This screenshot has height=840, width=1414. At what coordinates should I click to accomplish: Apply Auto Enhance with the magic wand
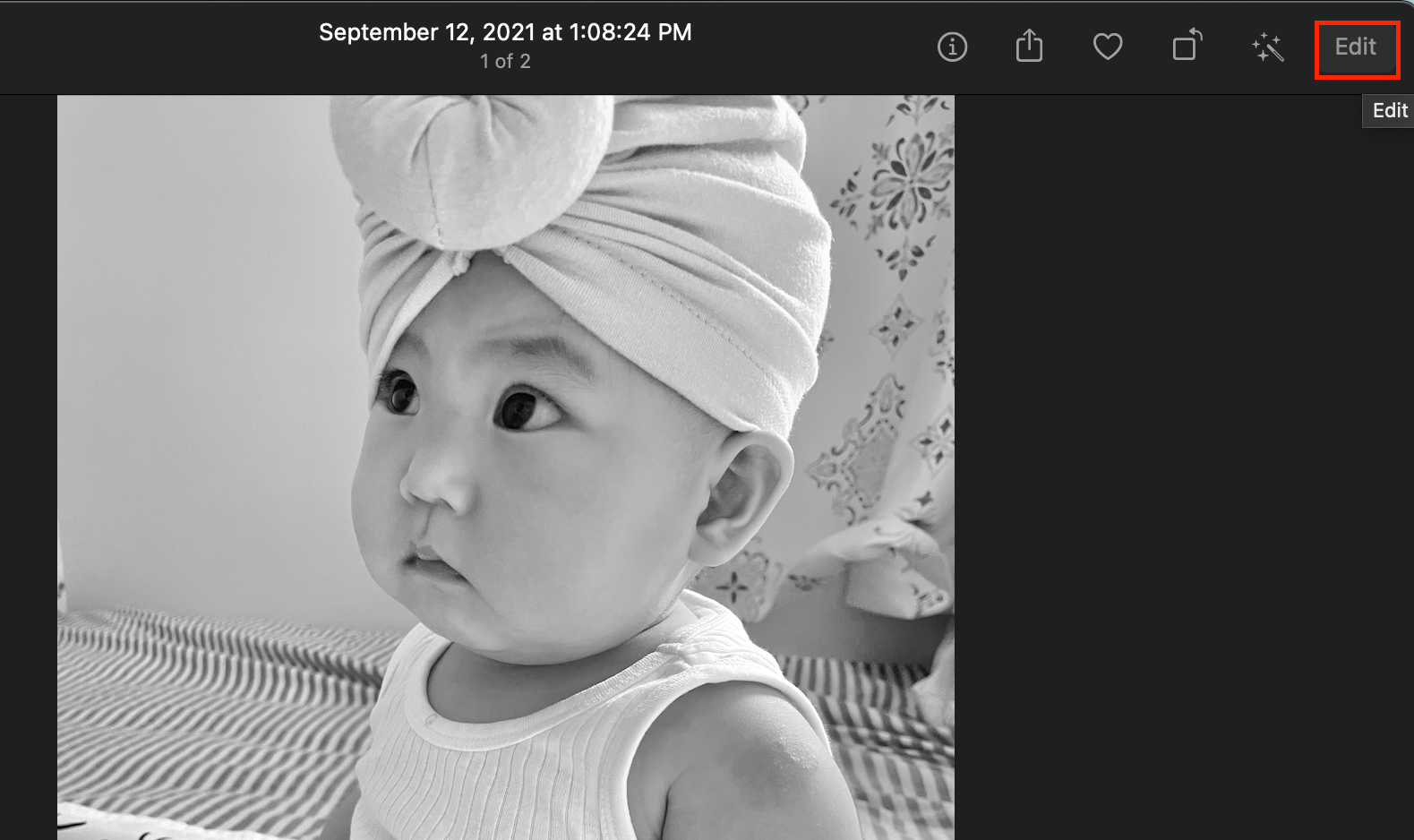click(x=1267, y=47)
